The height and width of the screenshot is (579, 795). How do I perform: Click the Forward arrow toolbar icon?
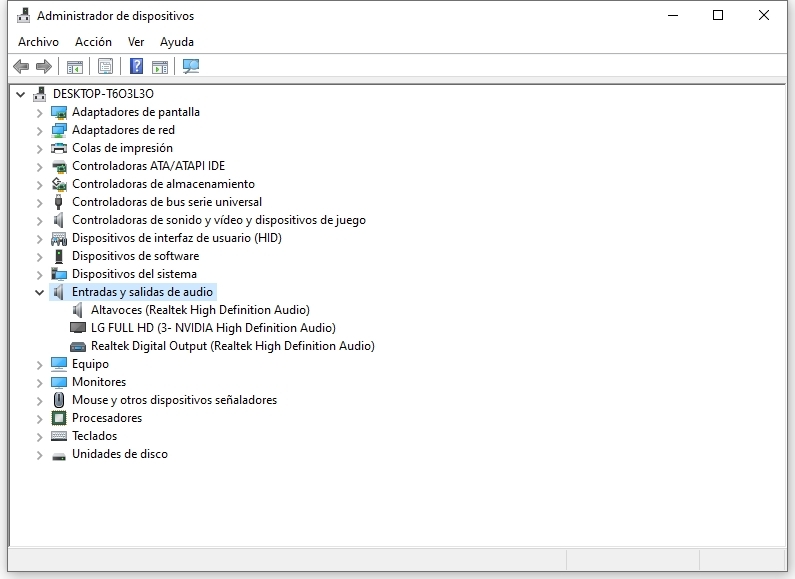point(44,66)
